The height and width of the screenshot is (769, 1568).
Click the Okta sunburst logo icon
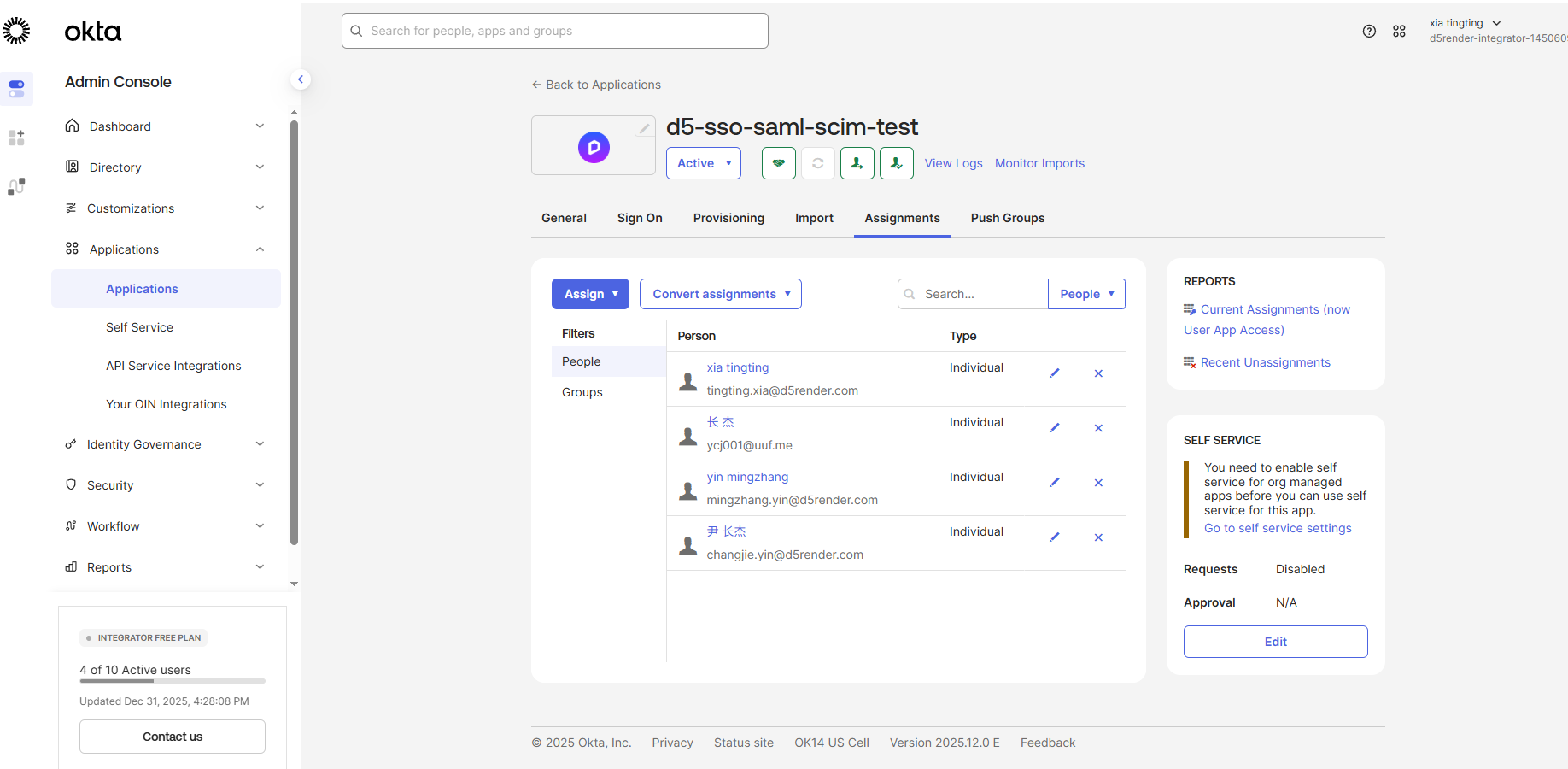(16, 32)
